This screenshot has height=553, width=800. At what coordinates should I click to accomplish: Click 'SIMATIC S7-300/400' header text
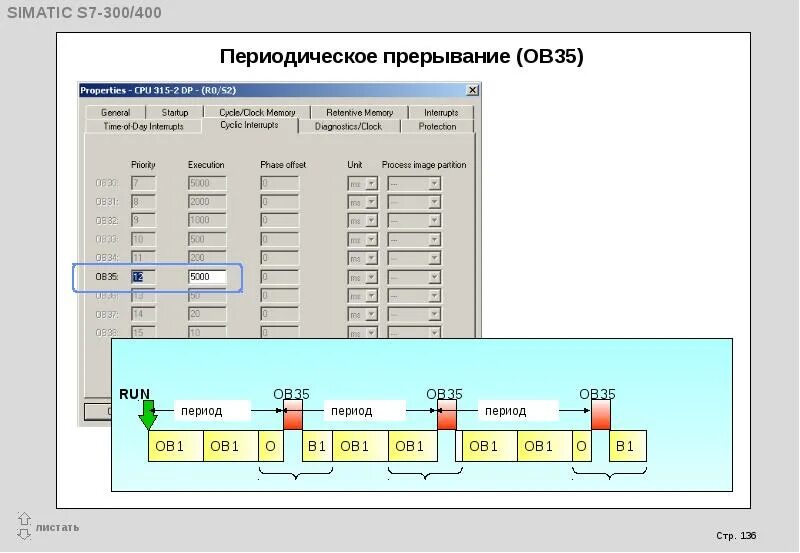pyautogui.click(x=84, y=13)
